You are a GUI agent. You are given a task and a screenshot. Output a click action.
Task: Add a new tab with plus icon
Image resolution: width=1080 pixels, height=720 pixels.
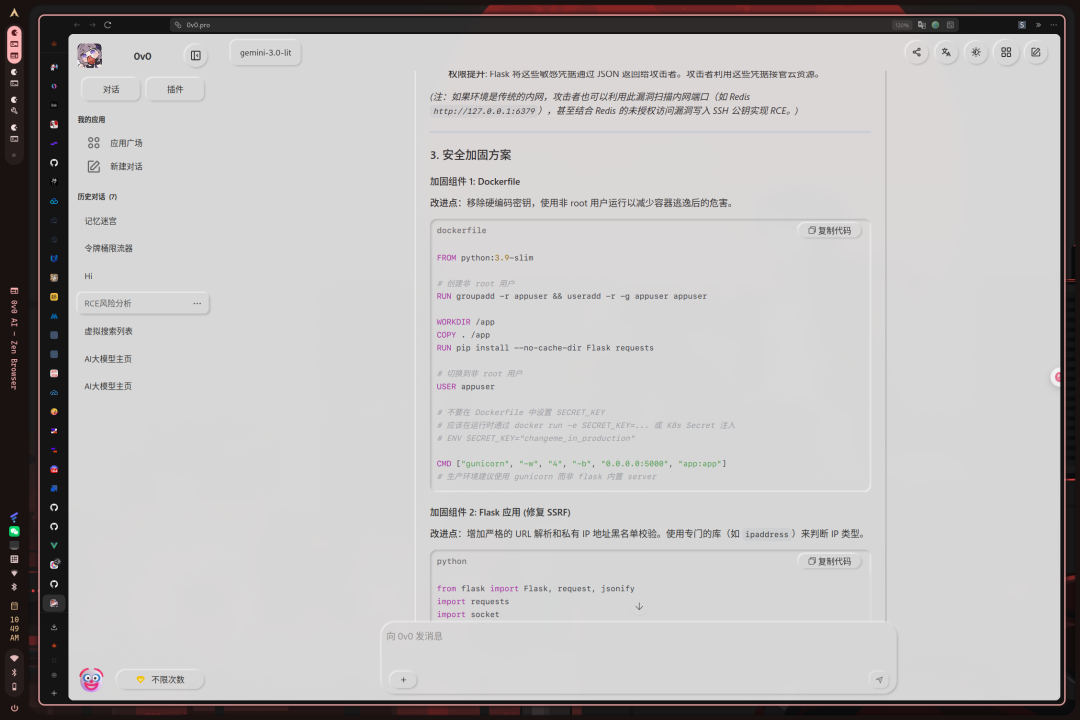tap(54, 693)
